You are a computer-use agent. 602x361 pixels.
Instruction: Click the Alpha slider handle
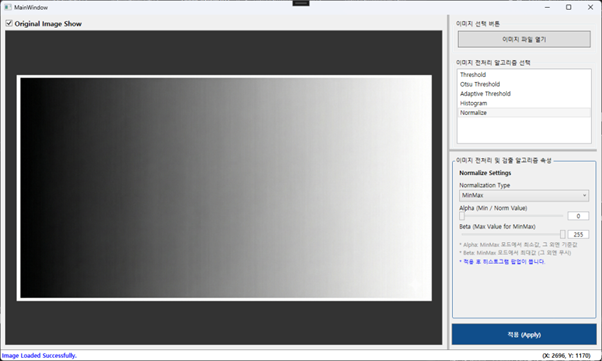(x=462, y=216)
